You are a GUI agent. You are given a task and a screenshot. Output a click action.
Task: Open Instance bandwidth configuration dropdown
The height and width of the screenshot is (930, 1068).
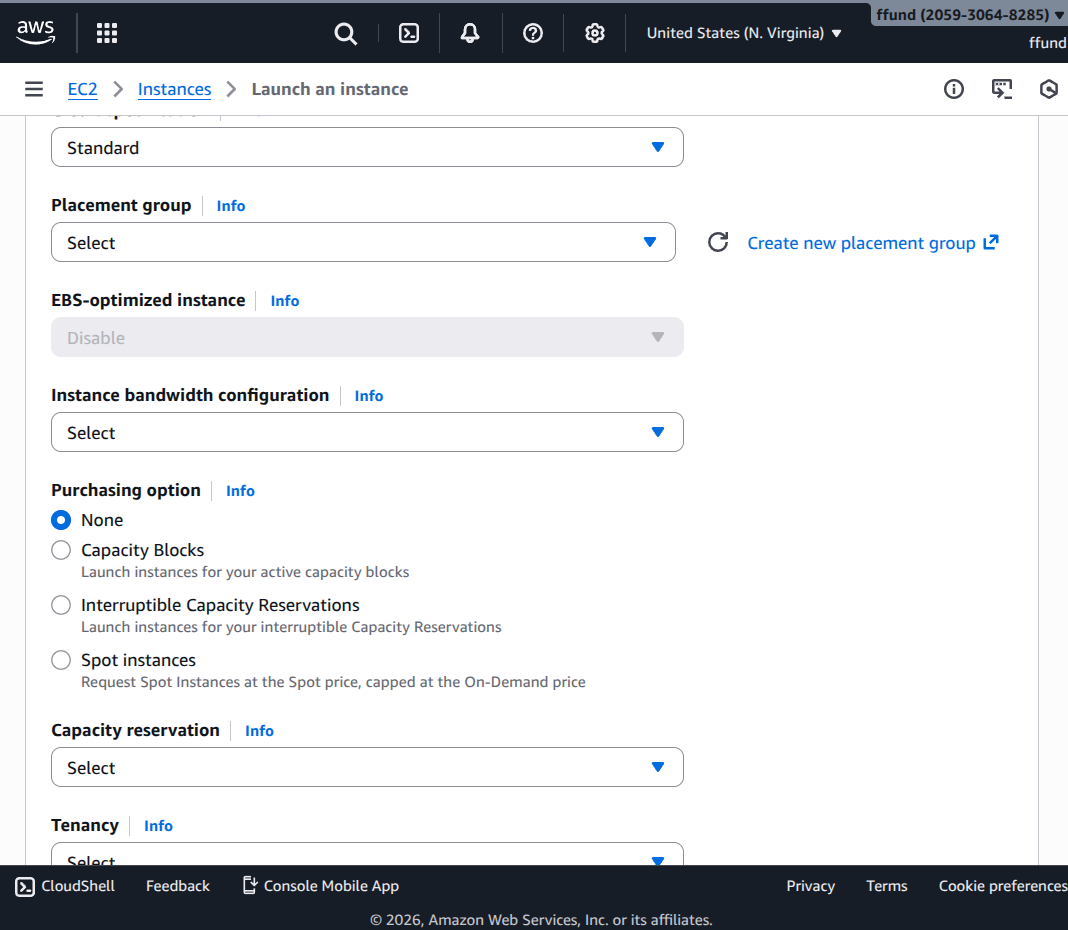pos(367,432)
